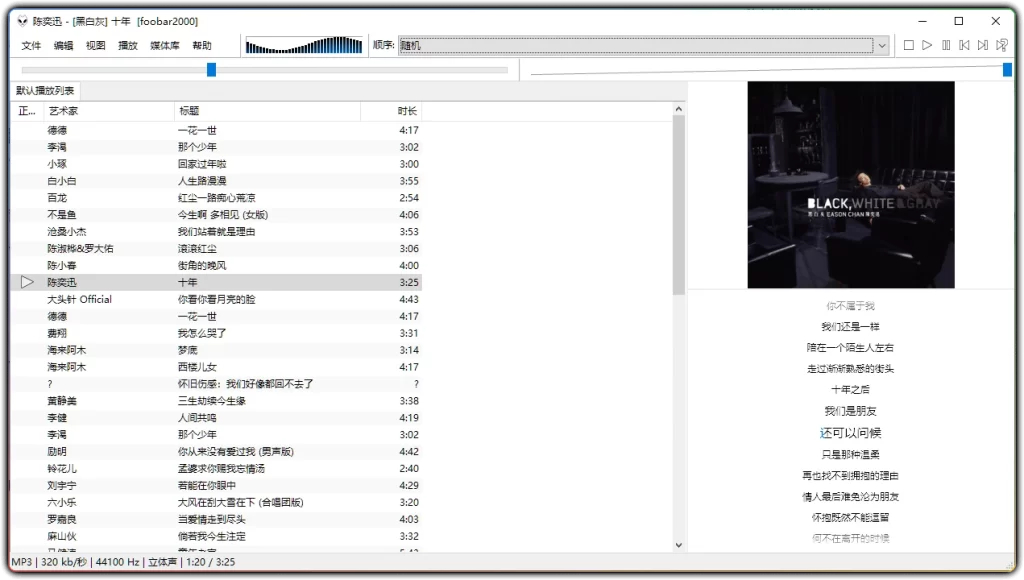This screenshot has height=580, width=1024.
Task: Click the Stop playback icon
Action: click(x=908, y=45)
